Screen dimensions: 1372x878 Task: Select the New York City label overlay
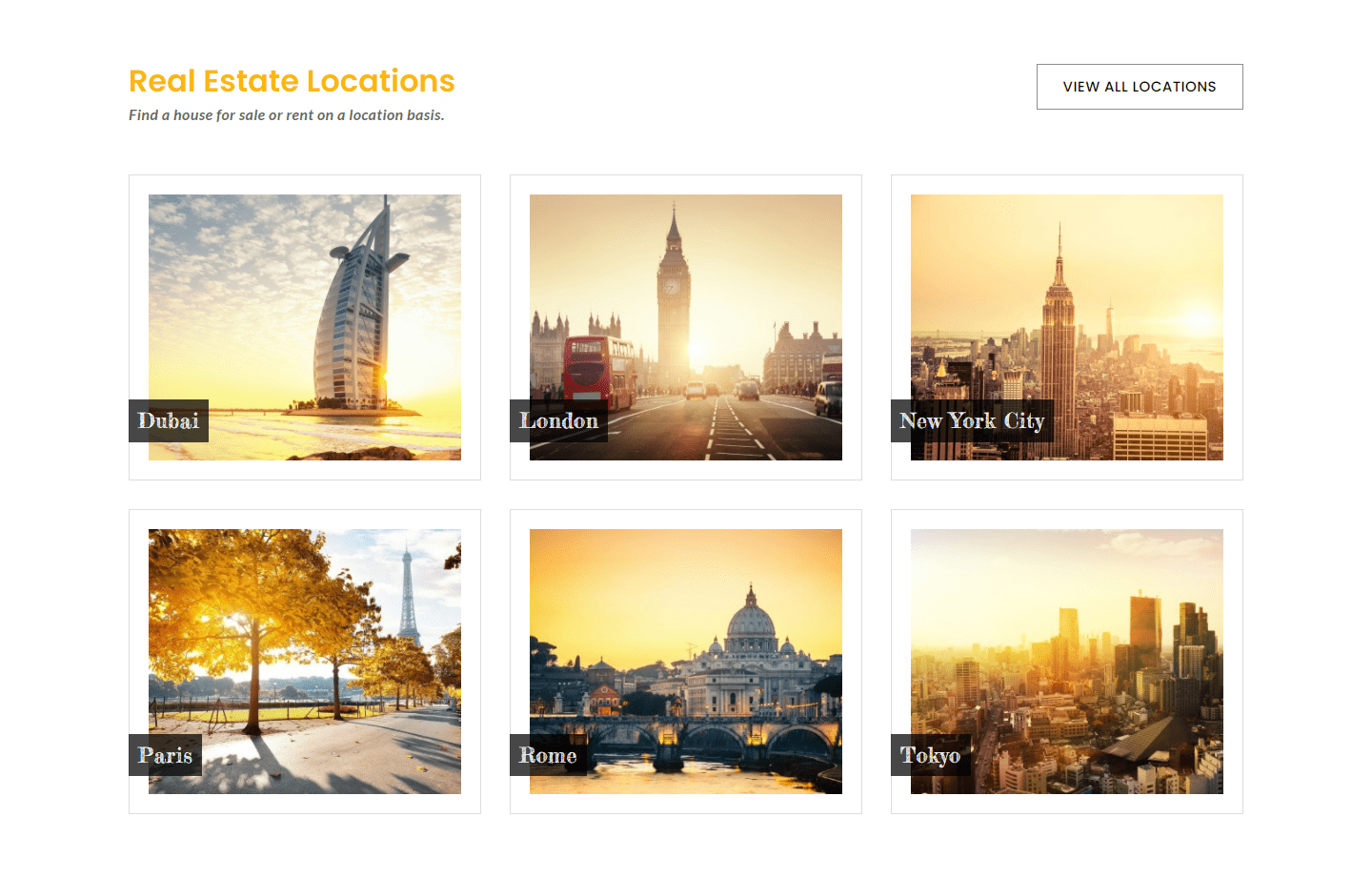point(971,420)
